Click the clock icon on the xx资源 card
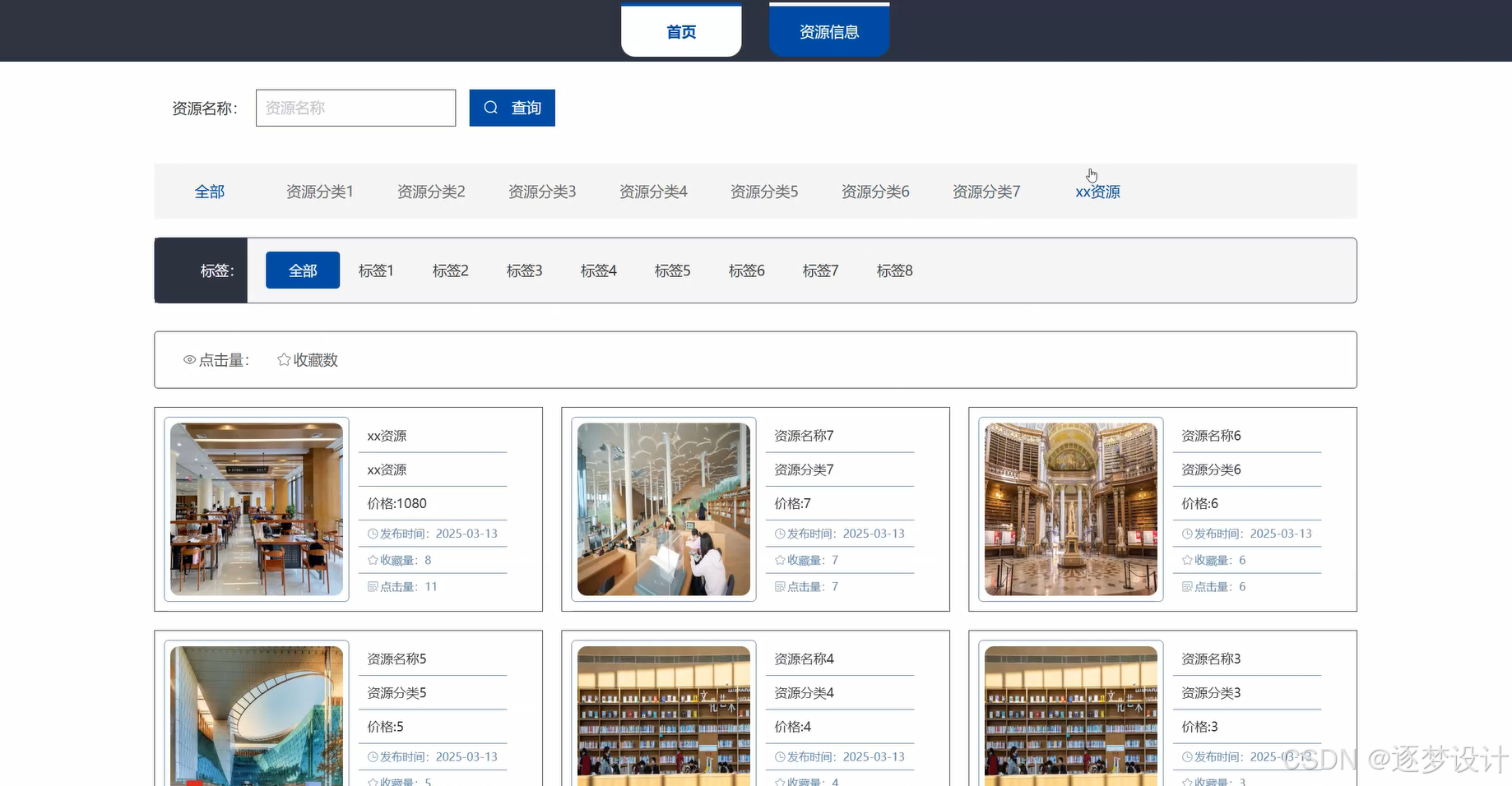Image resolution: width=1512 pixels, height=786 pixels. pos(373,534)
